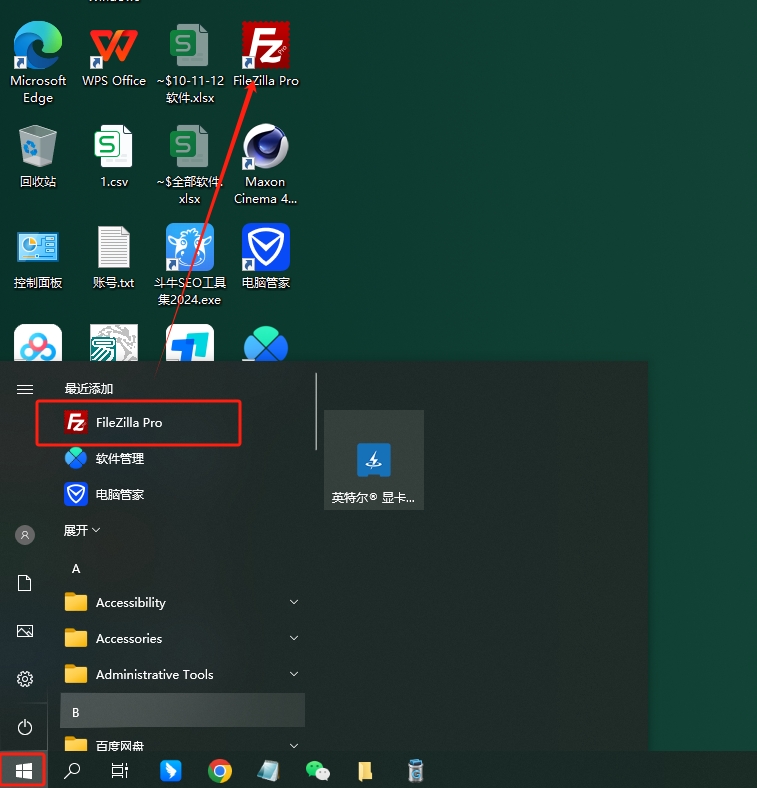Toggle the Start menu hamburger button
Screen dimensions: 757x788
point(25,389)
